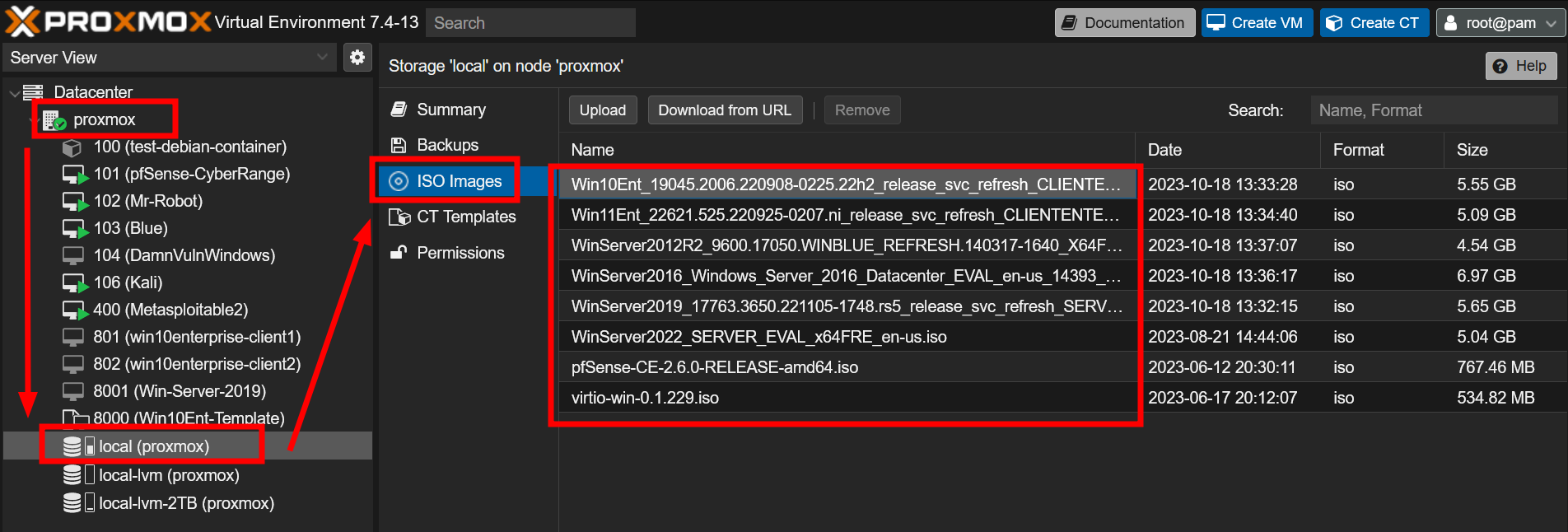Screen dimensions: 1568x532
Task: Click Download from URL button
Action: tap(724, 110)
